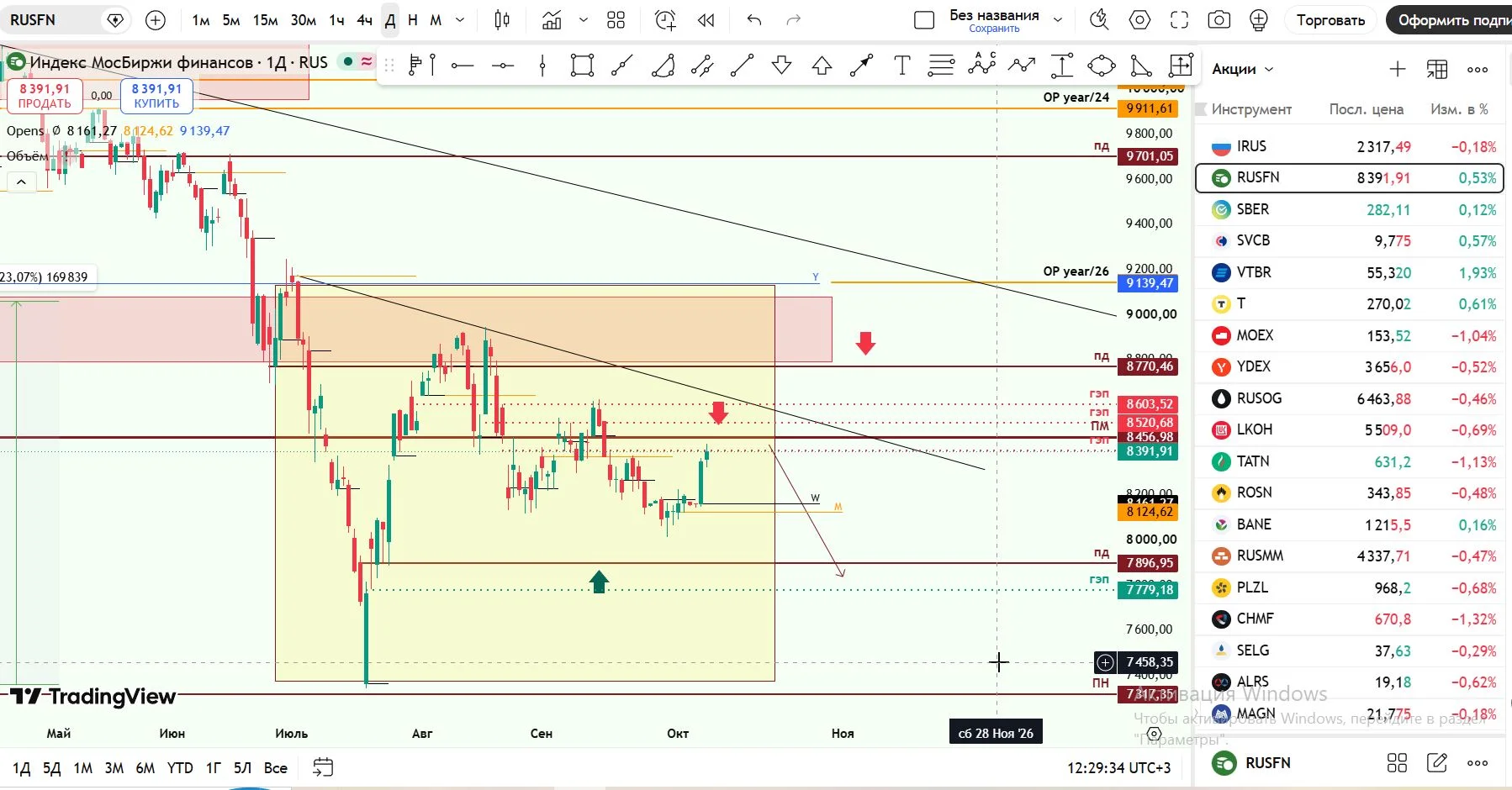
Task: Select the ABCD pattern drawing tool
Action: tap(981, 64)
